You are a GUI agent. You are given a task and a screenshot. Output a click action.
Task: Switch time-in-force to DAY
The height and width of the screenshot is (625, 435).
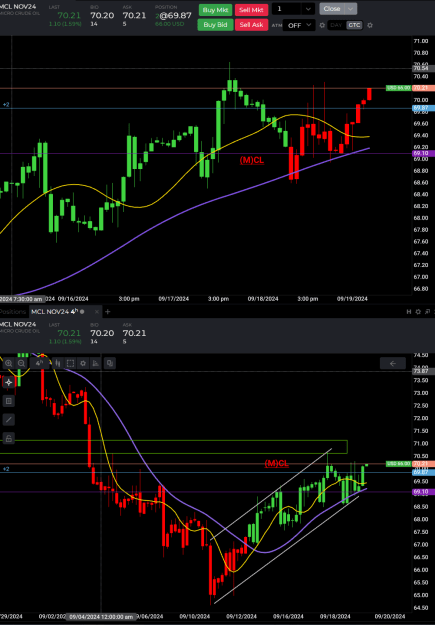coord(336,25)
